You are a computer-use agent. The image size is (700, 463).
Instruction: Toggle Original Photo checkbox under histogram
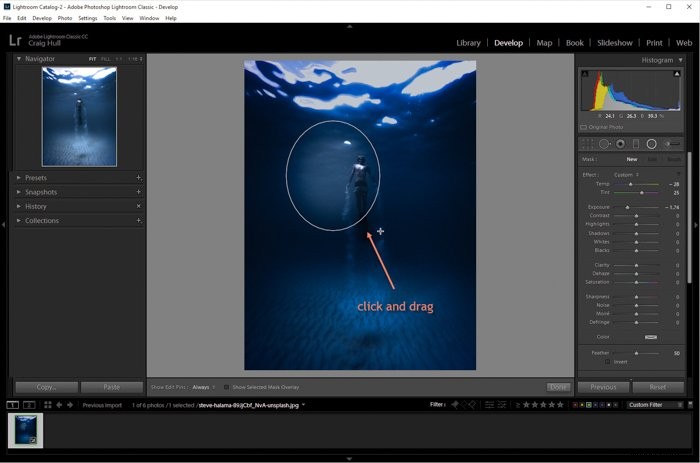click(x=583, y=127)
